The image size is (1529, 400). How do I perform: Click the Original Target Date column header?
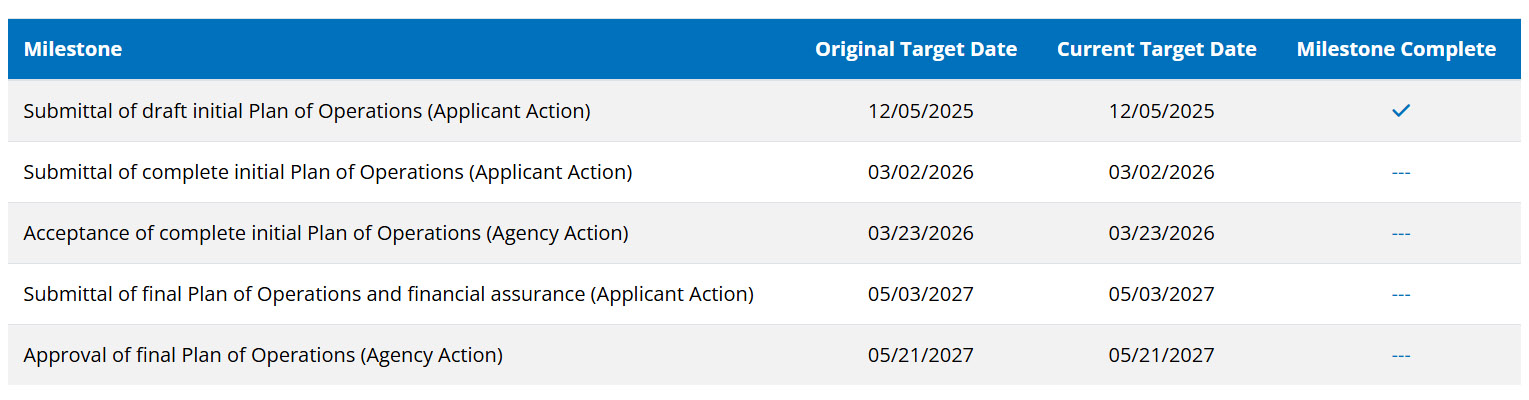[915, 49]
